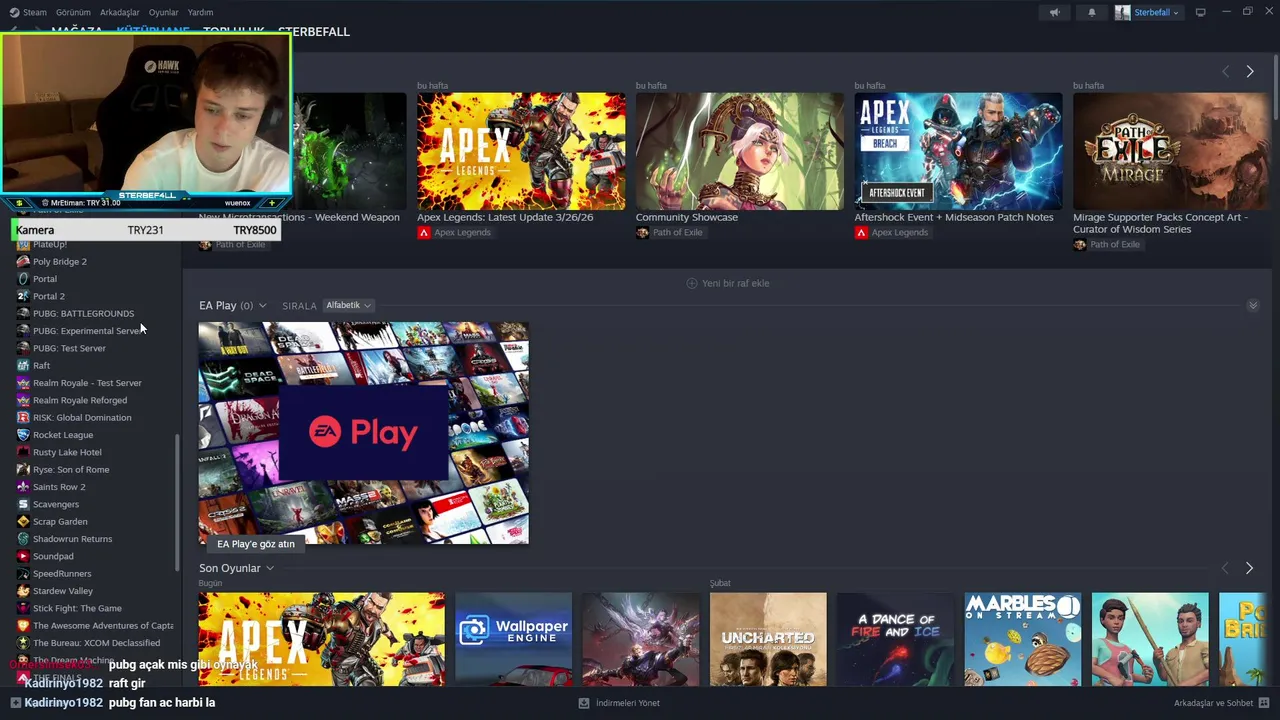This screenshot has width=1280, height=720.
Task: Select PUBG: Experimental Server in the list
Action: [88, 331]
